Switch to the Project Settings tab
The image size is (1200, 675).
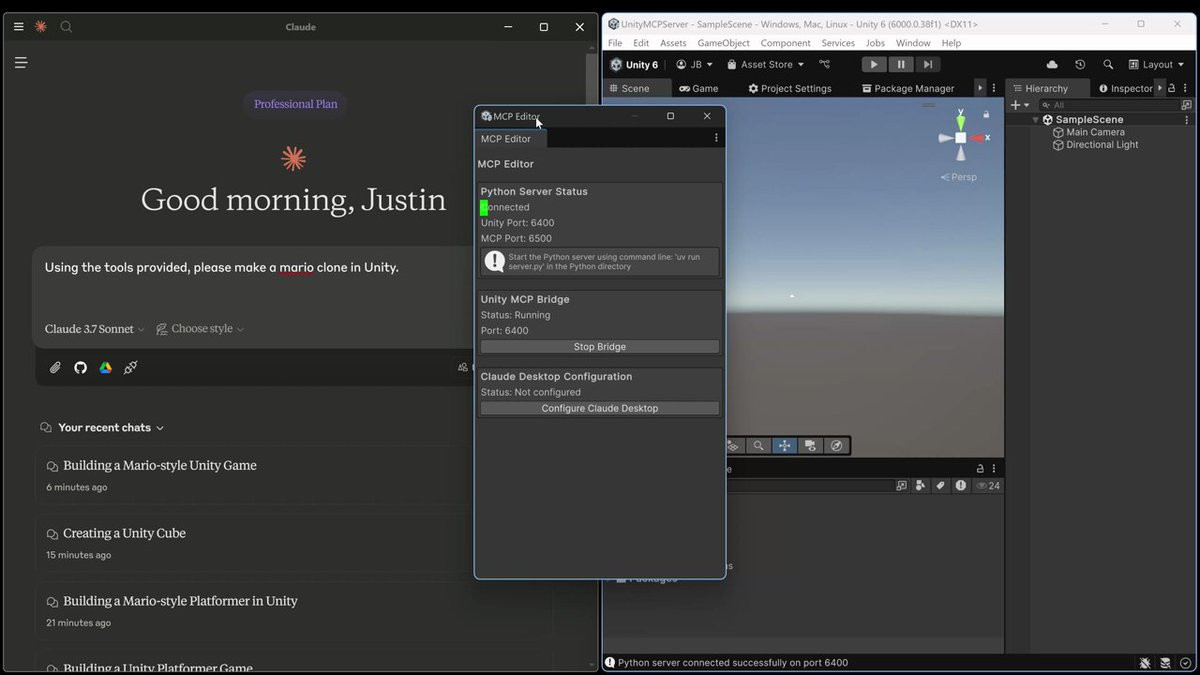coord(790,88)
